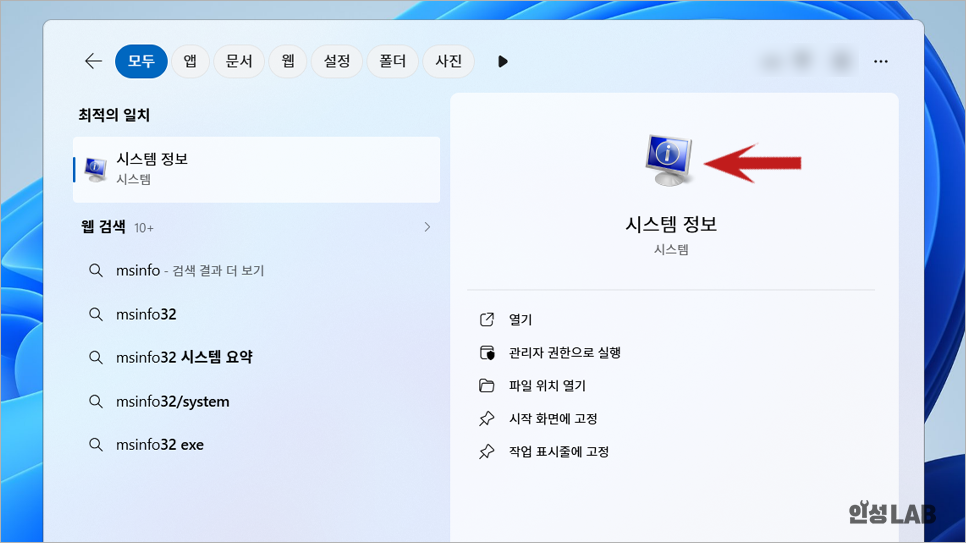Switch to the 사진 filter tab
Screen dimensions: 966x543
click(x=448, y=61)
